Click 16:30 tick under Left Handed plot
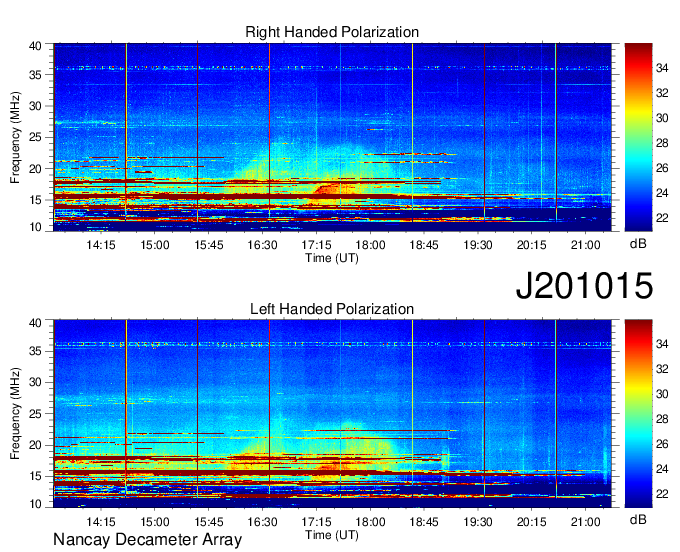 [x=262, y=521]
